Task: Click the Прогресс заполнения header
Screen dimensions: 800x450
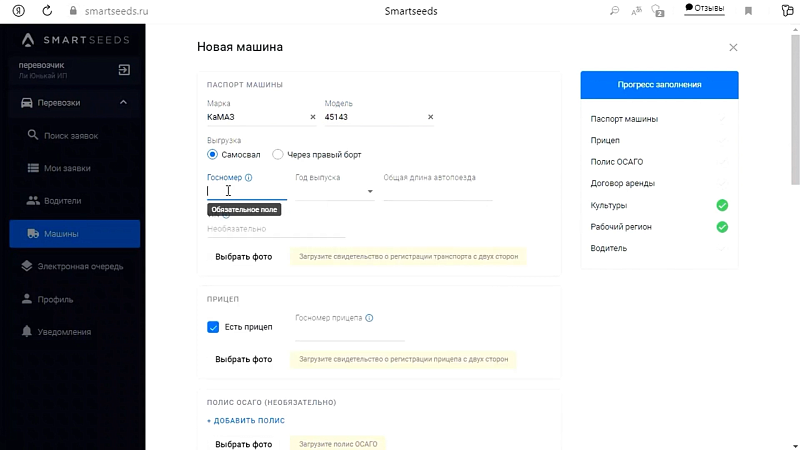Action: pyautogui.click(x=659, y=85)
